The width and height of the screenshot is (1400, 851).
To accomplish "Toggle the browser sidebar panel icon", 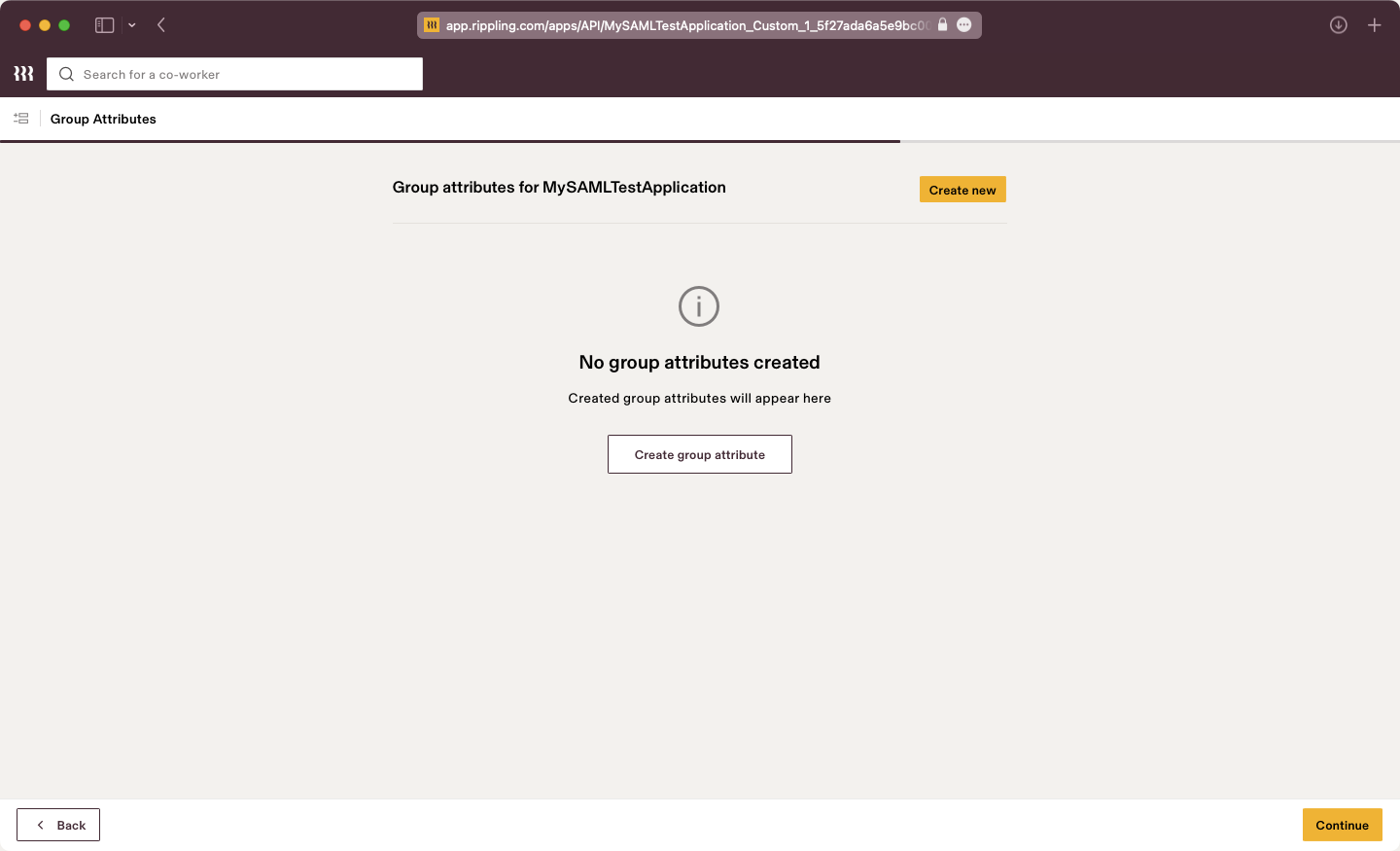I will [104, 25].
